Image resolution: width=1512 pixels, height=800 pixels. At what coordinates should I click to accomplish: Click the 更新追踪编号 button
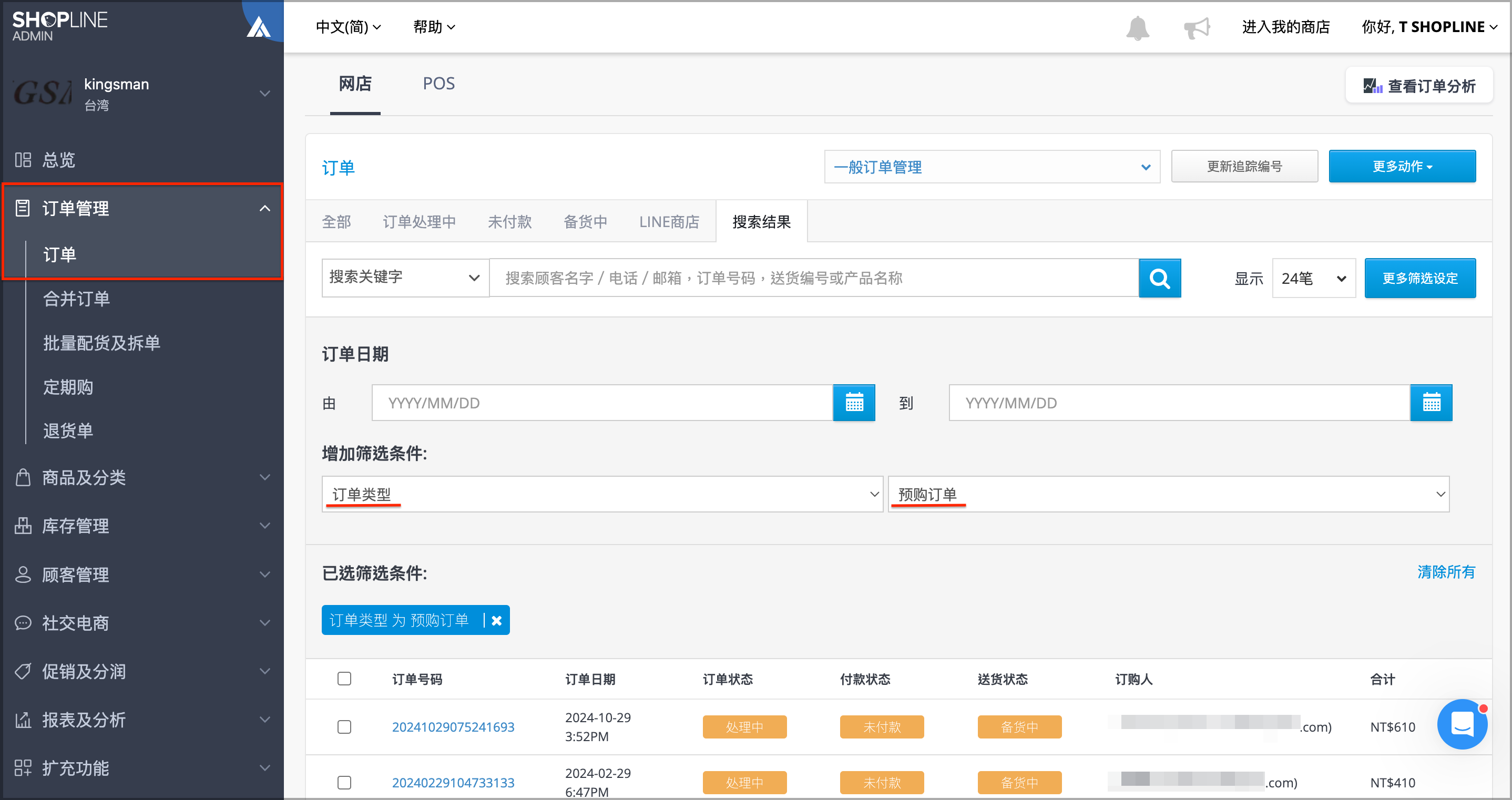coord(1244,167)
